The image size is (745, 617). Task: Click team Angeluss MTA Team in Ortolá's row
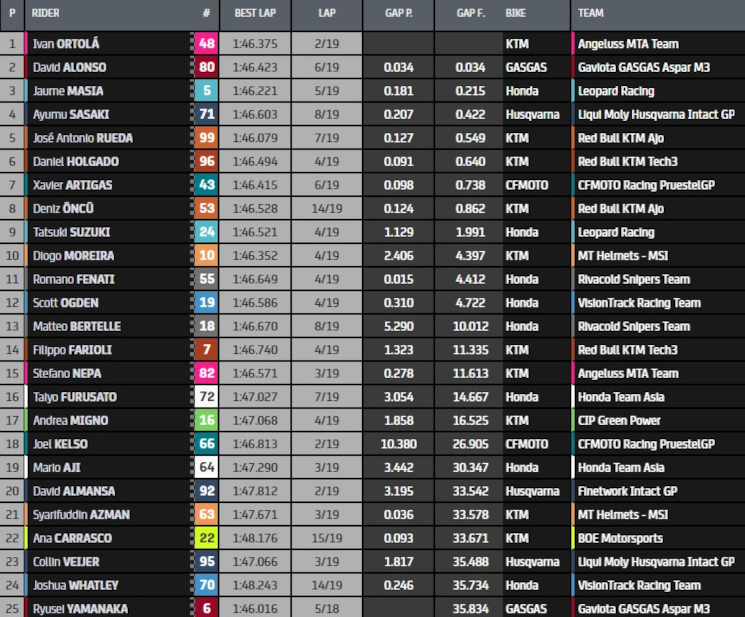(x=628, y=44)
